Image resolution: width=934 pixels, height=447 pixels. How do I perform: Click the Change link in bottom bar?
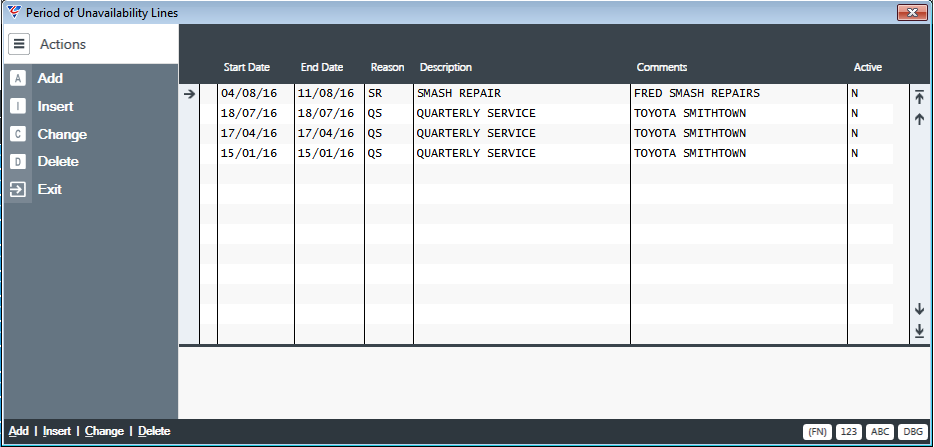104,431
